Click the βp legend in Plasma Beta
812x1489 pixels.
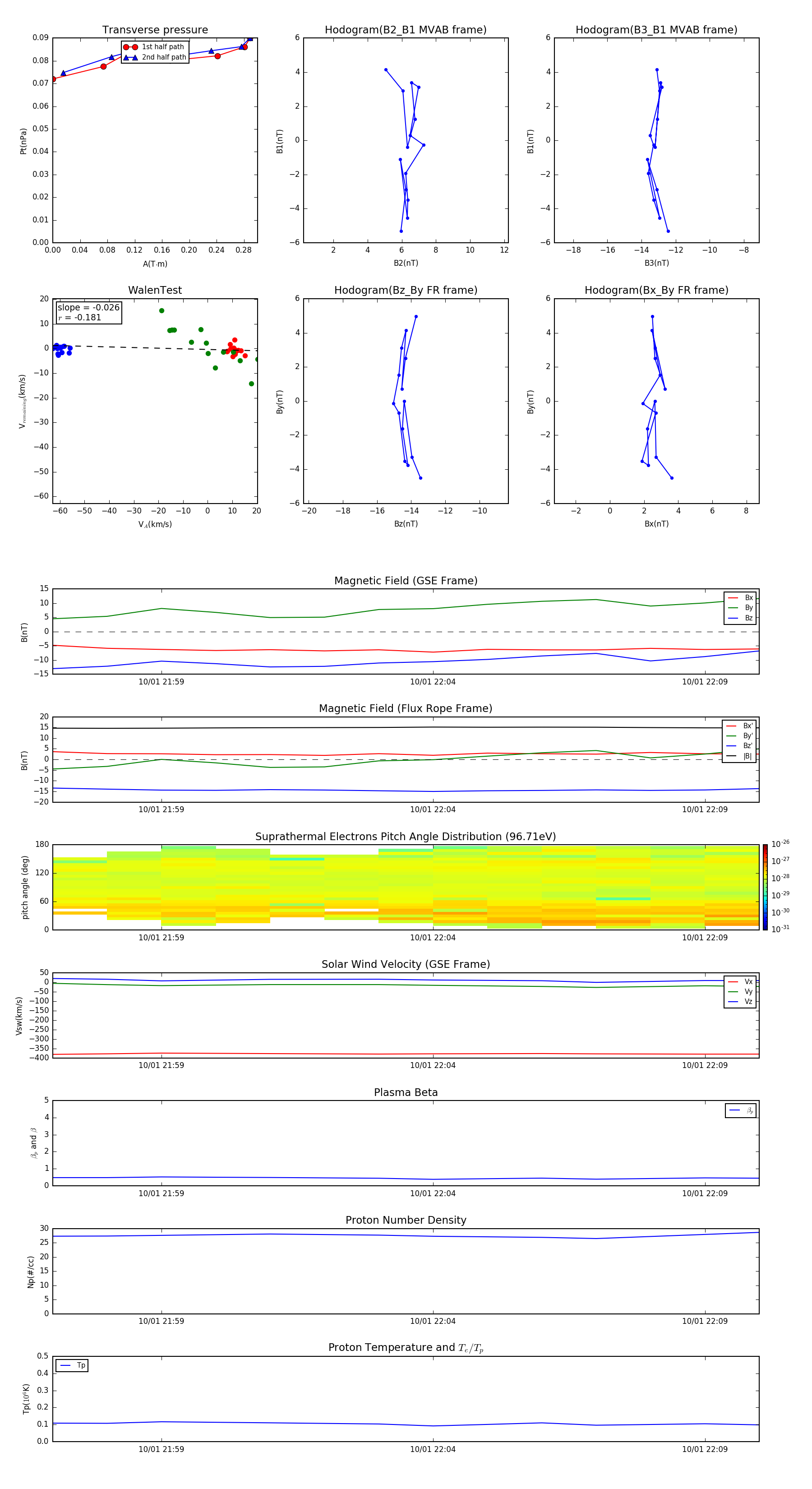pos(741,1110)
